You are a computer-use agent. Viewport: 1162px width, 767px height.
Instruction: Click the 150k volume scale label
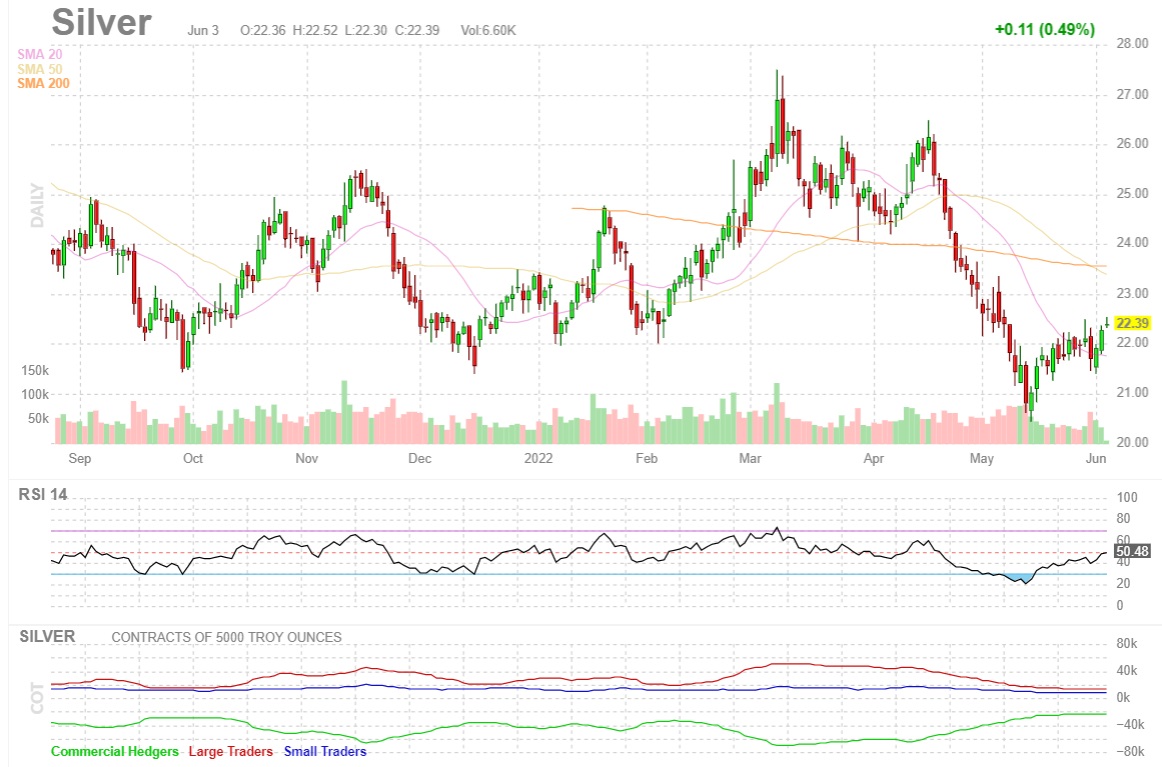pos(35,371)
